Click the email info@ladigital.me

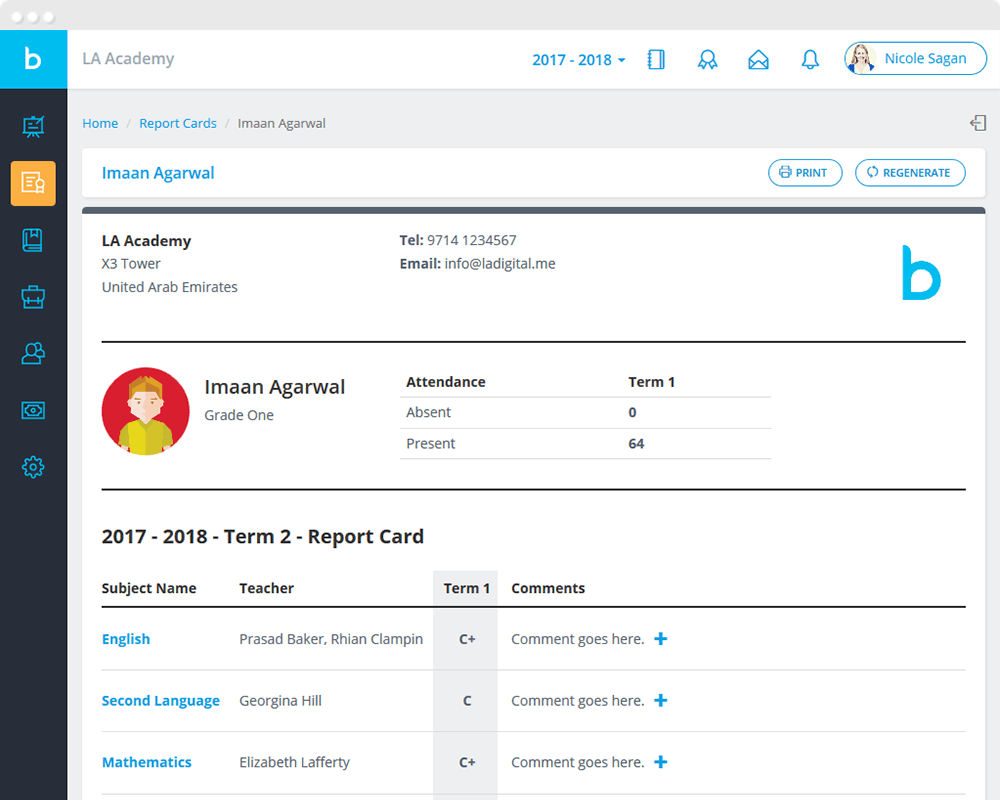[500, 263]
